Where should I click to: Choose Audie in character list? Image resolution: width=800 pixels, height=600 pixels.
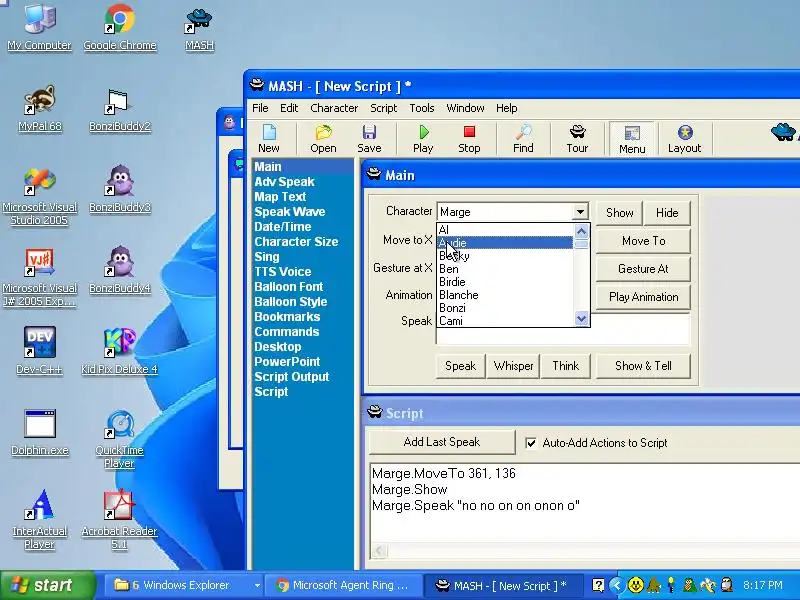[505, 243]
